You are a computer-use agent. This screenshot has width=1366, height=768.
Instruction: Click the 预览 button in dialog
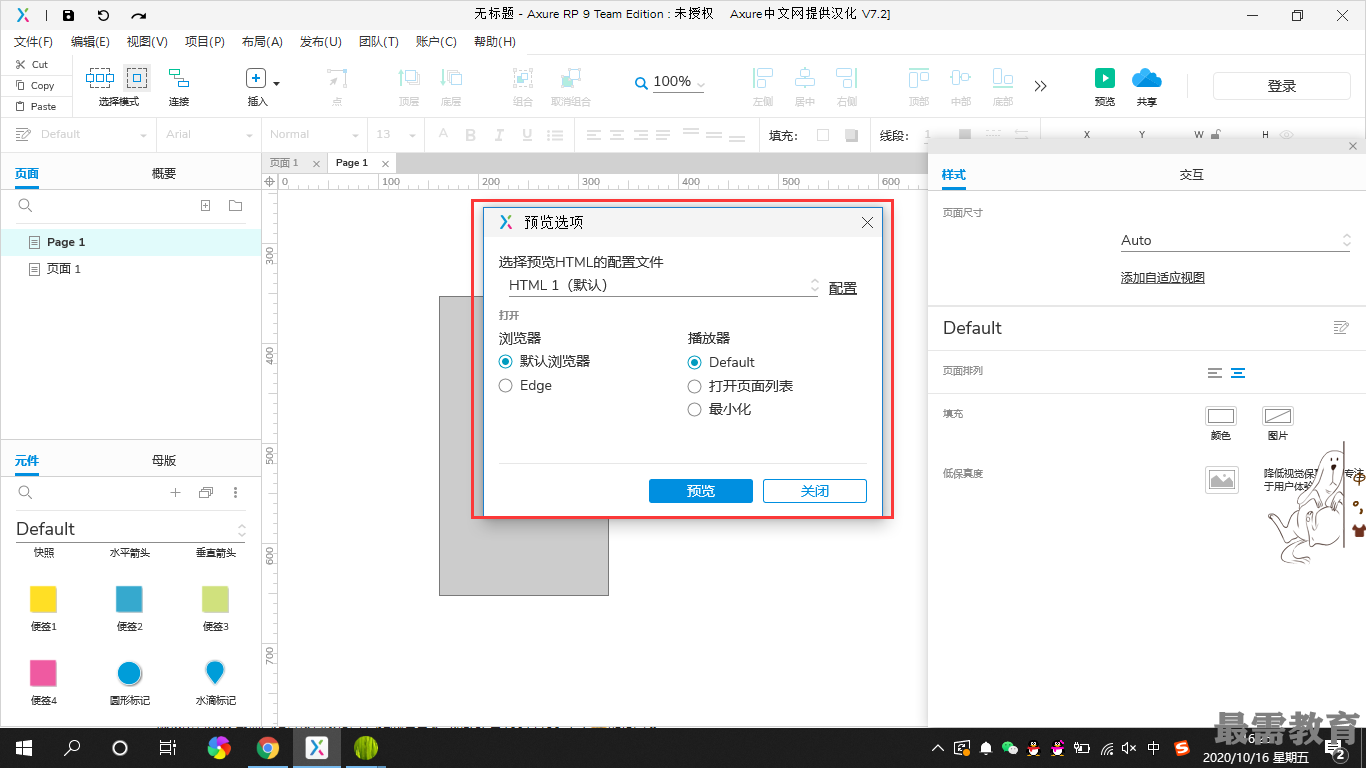(701, 491)
